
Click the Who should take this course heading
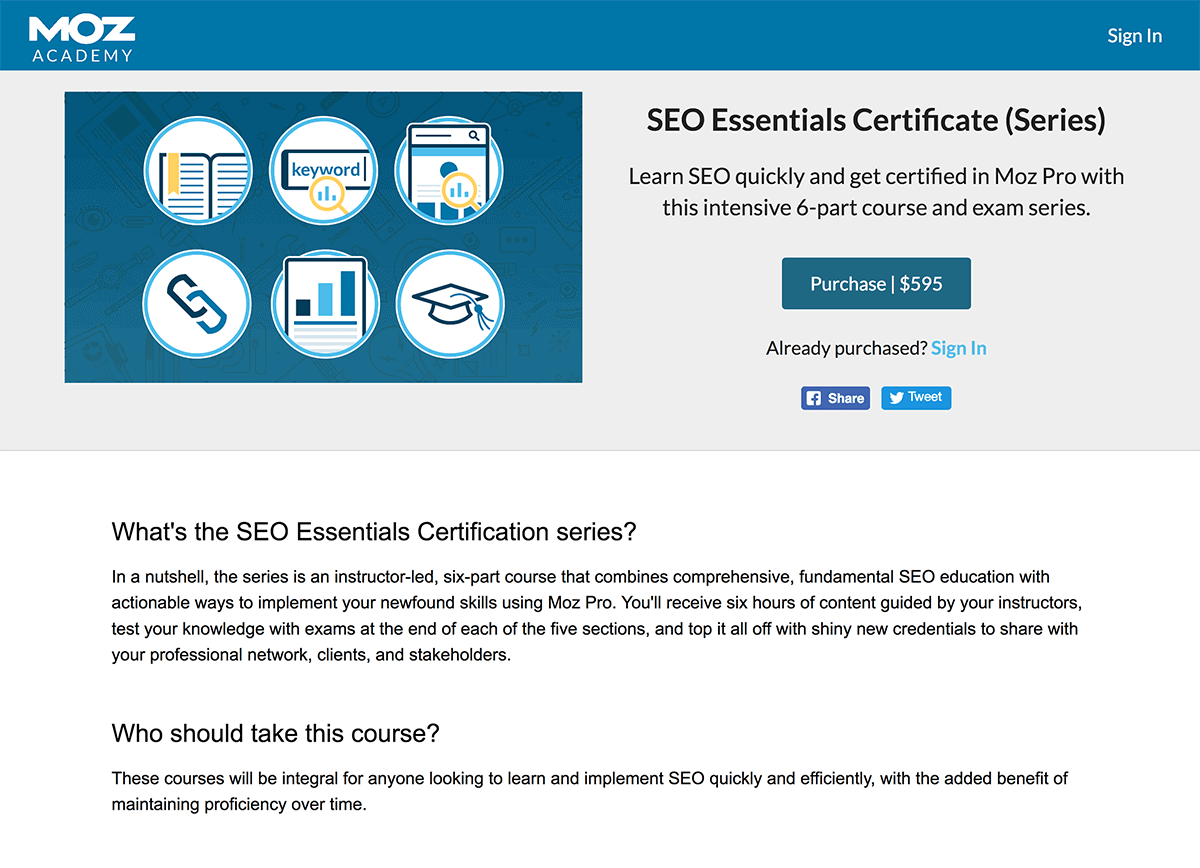[x=276, y=733]
